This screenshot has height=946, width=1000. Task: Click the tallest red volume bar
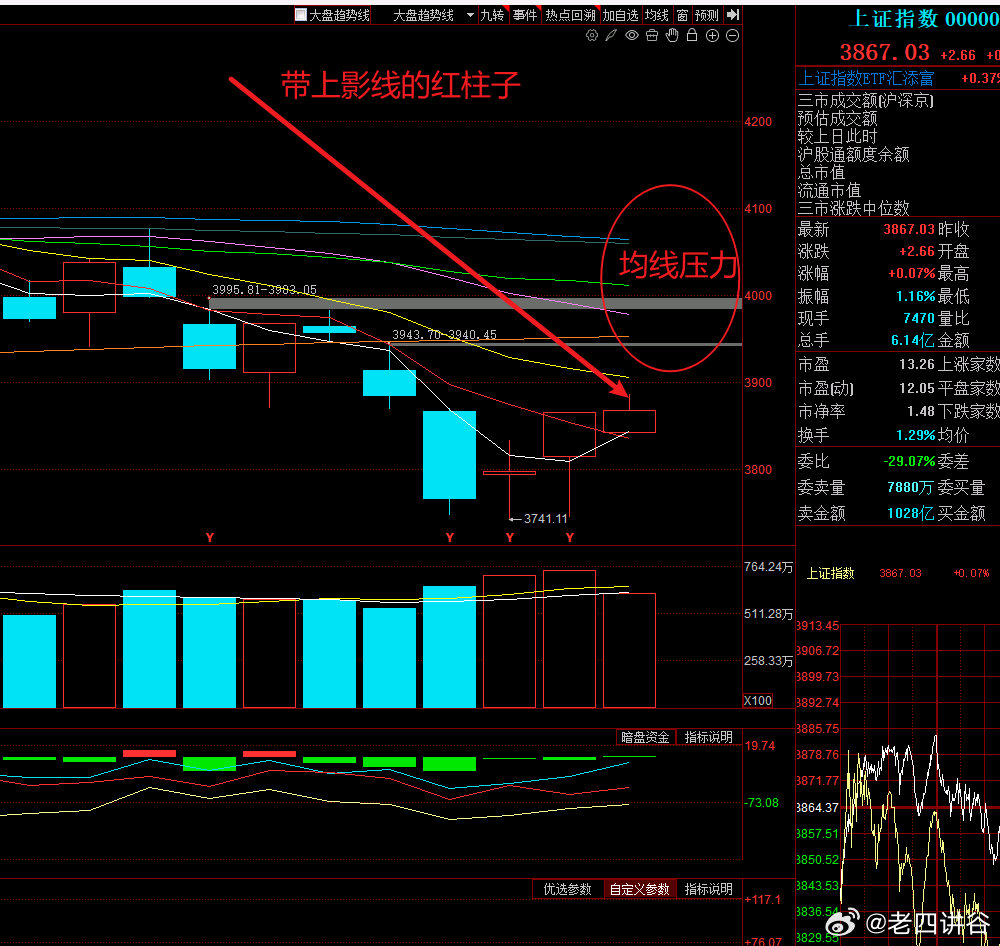click(570, 639)
